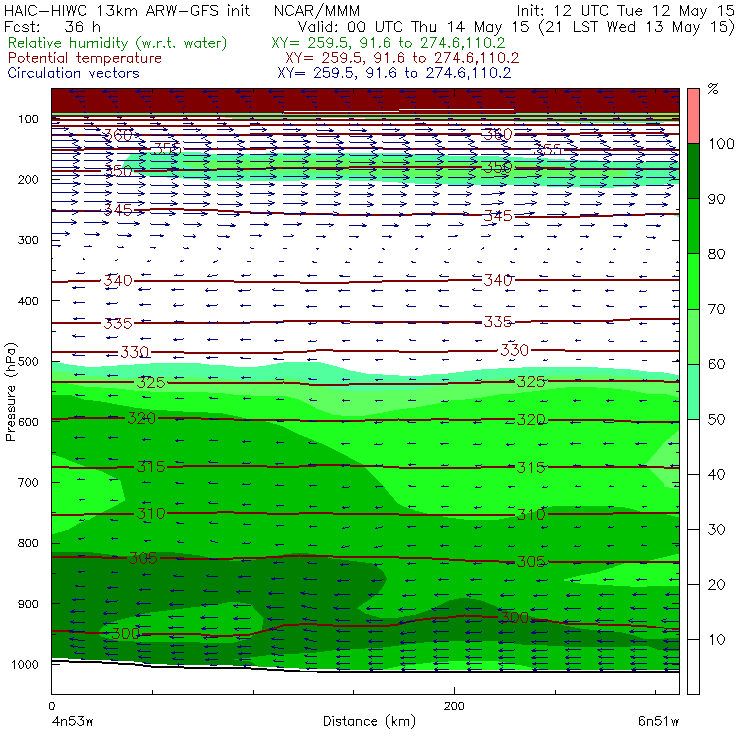Screen dimensions: 740x740
Task: Click the colorbar tick label '60'
Action: [x=716, y=364]
